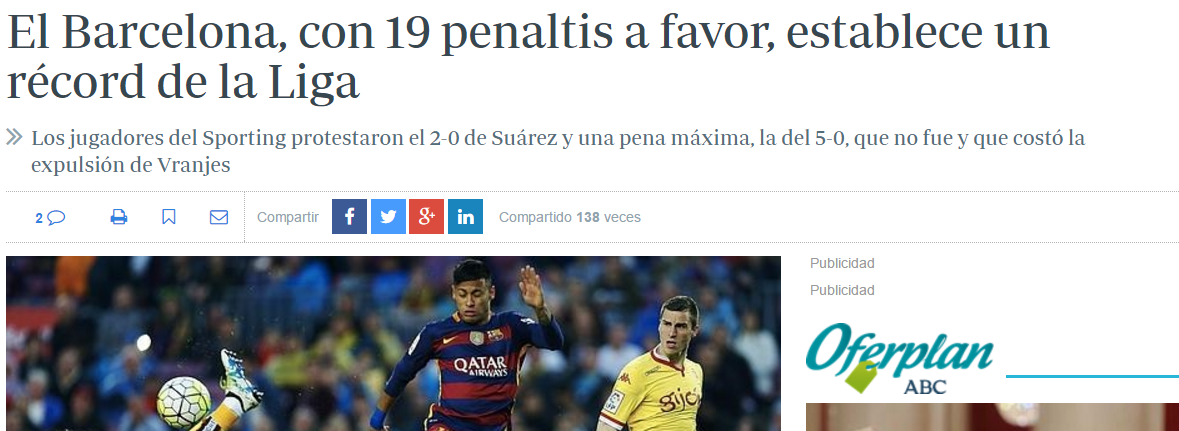Viewport: 1179px width, 431px height.
Task: Click the Compartido 138 veces counter
Action: pos(570,217)
